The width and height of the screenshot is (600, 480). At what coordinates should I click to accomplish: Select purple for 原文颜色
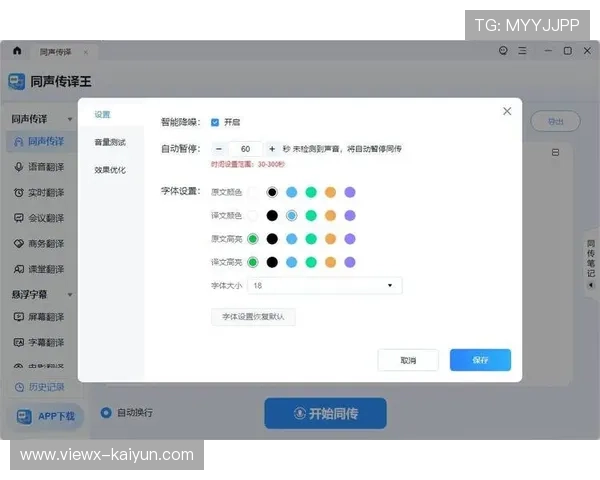pos(350,192)
